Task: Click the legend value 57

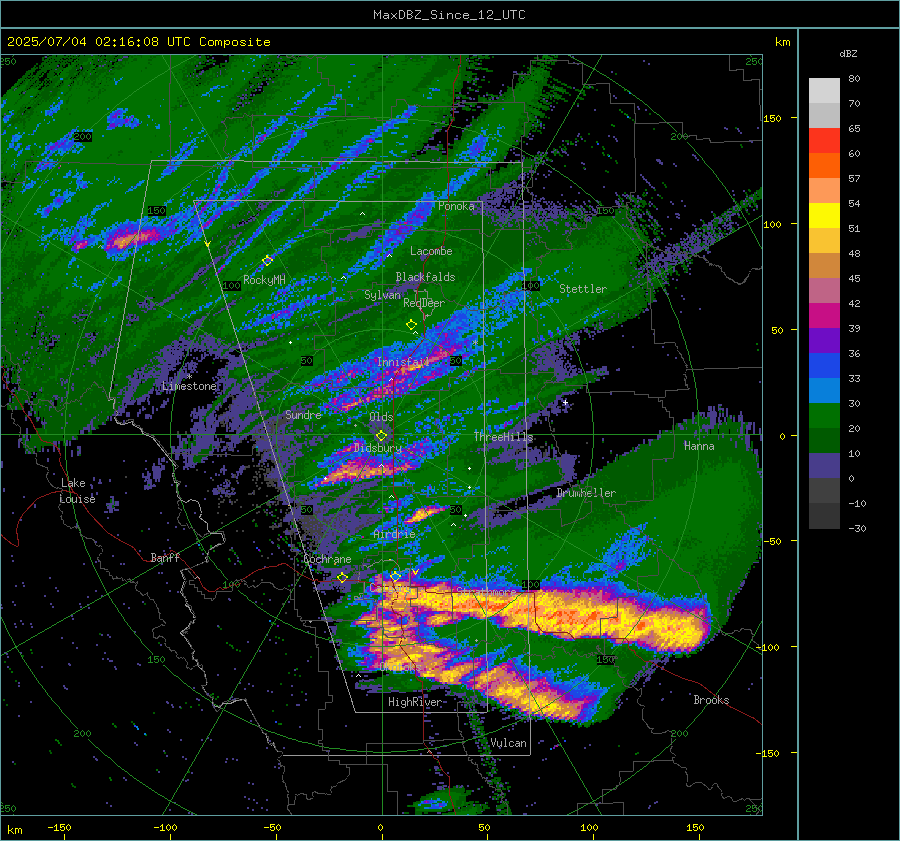Action: (x=854, y=179)
